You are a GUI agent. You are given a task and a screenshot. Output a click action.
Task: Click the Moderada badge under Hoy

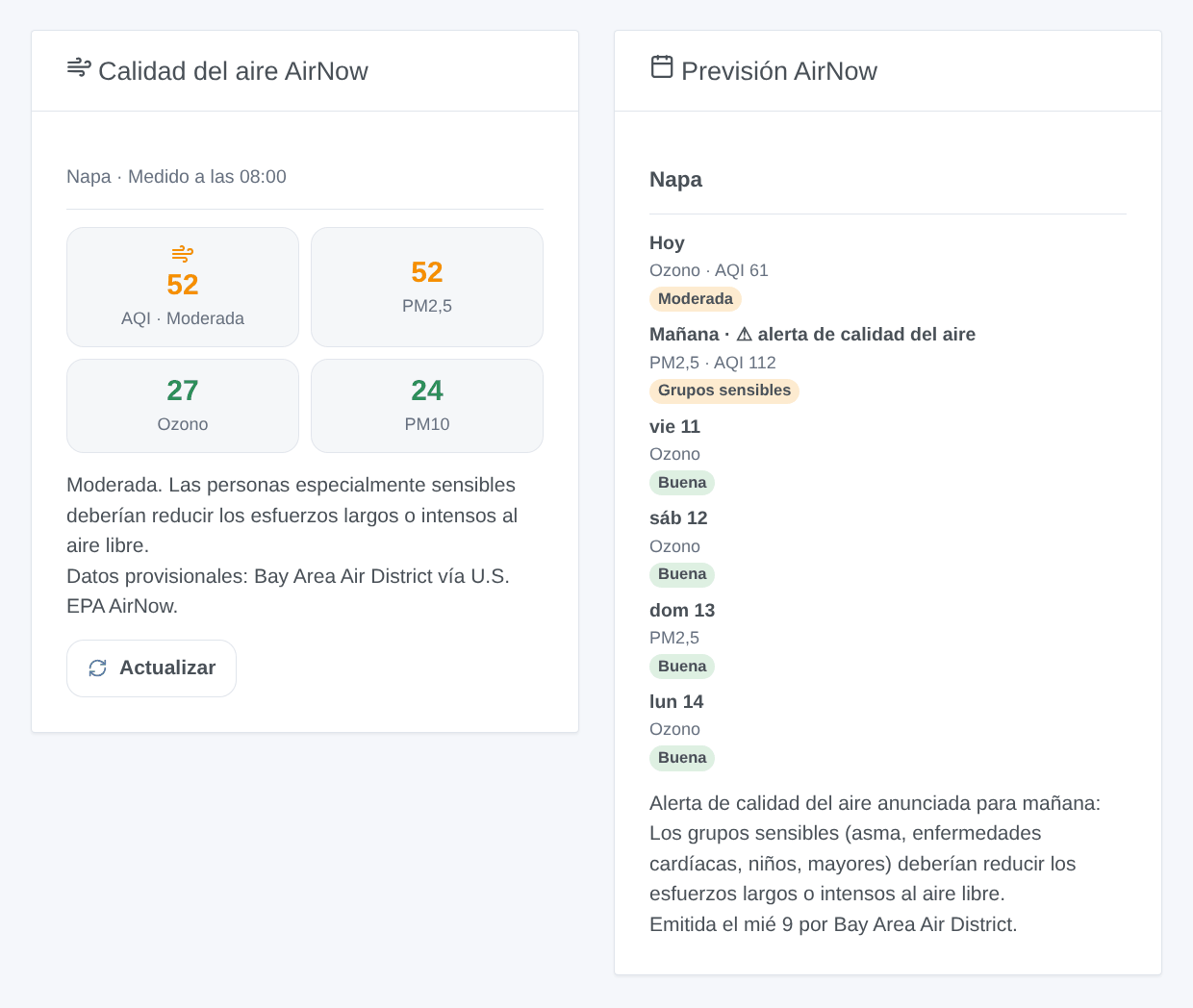(696, 299)
